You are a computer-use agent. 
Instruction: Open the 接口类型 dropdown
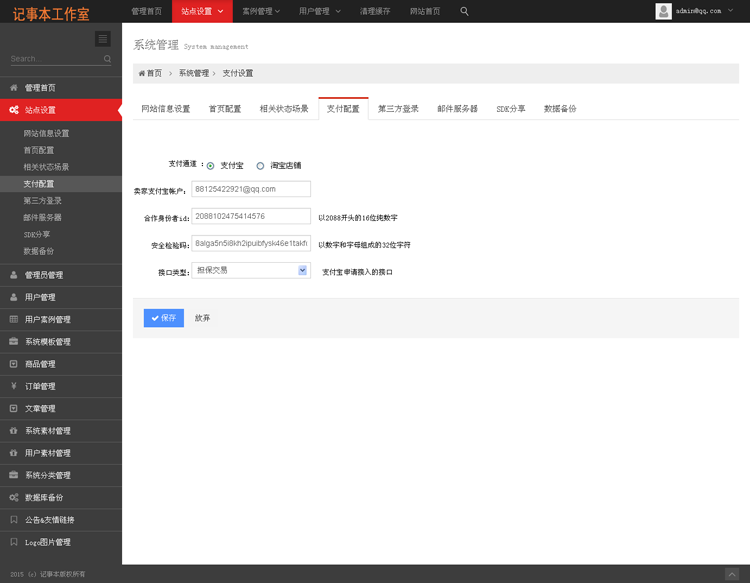[x=251, y=270]
